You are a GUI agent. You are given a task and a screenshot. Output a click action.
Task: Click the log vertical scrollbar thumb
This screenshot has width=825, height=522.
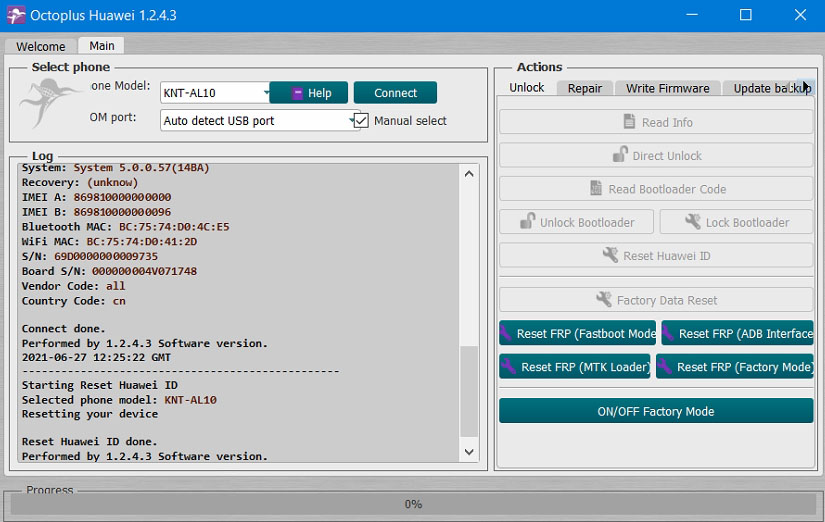pyautogui.click(x=469, y=392)
